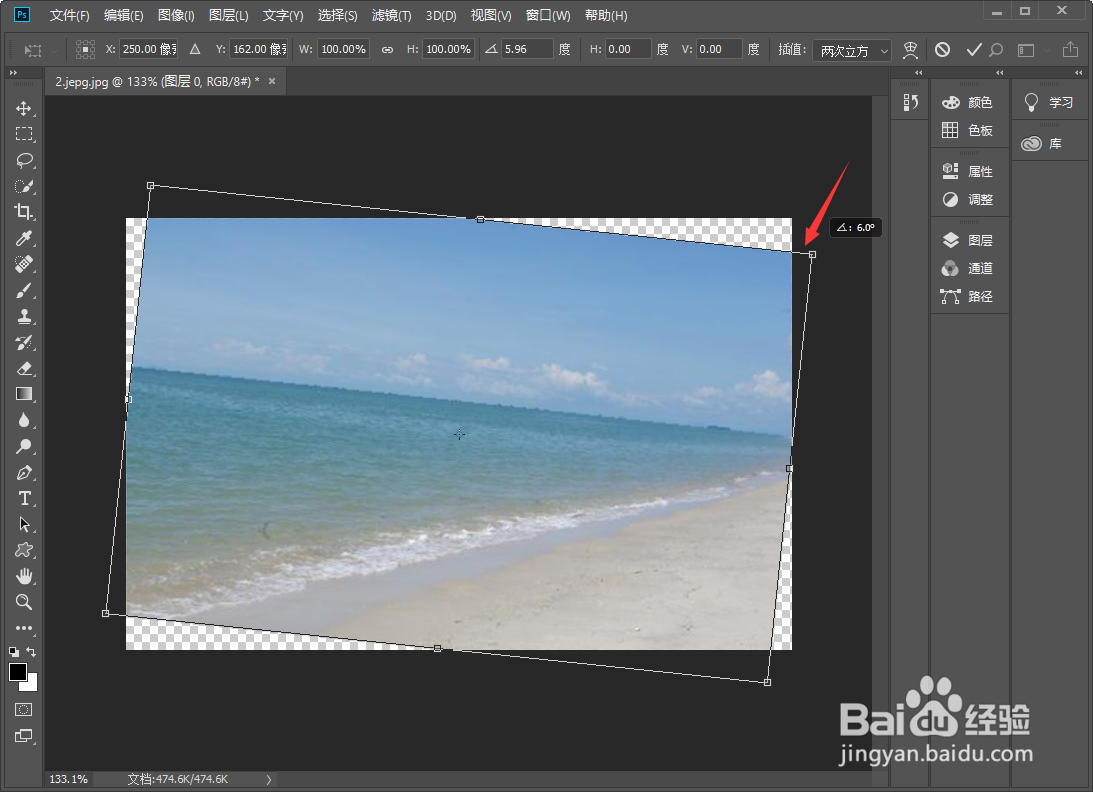Expand the tools panel double-arrow
1093x792 pixels.
pyautogui.click(x=13, y=73)
